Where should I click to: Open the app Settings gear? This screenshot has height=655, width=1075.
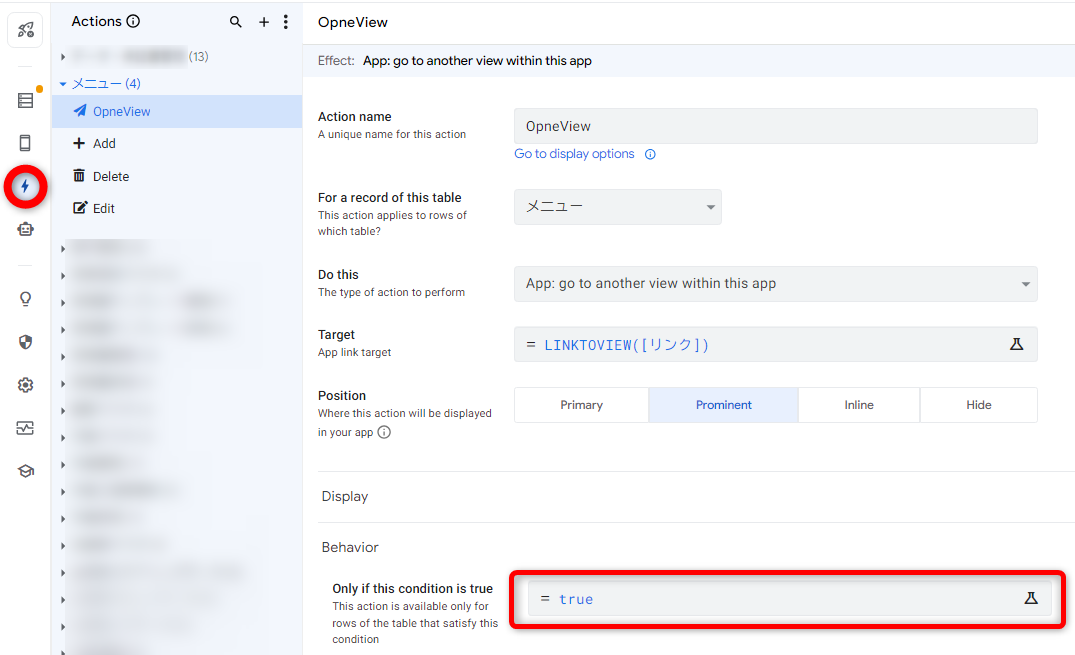coord(26,384)
